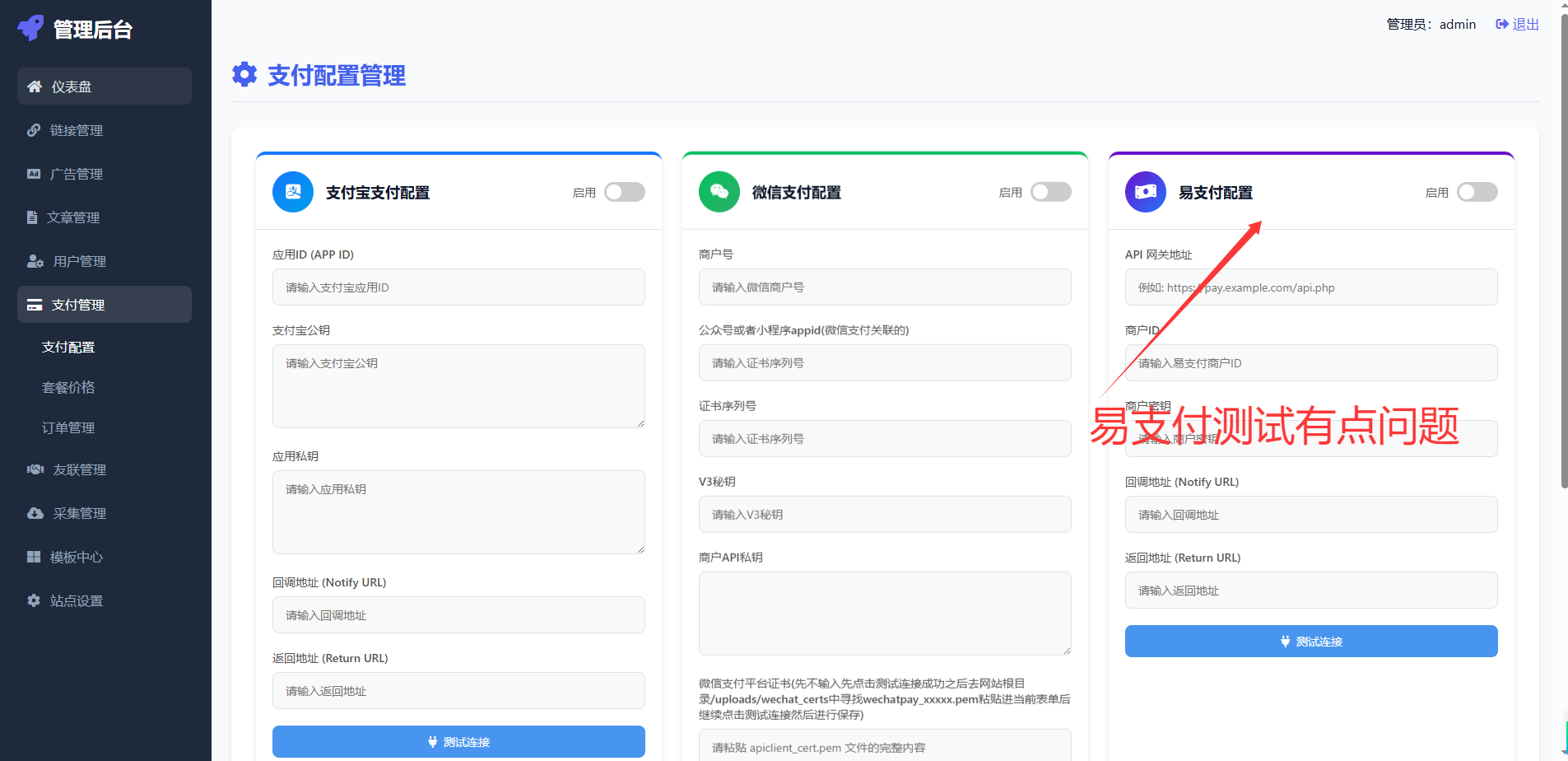Click the gear icon beside 支付配置管理 heading
The height and width of the screenshot is (761, 1568).
244,75
